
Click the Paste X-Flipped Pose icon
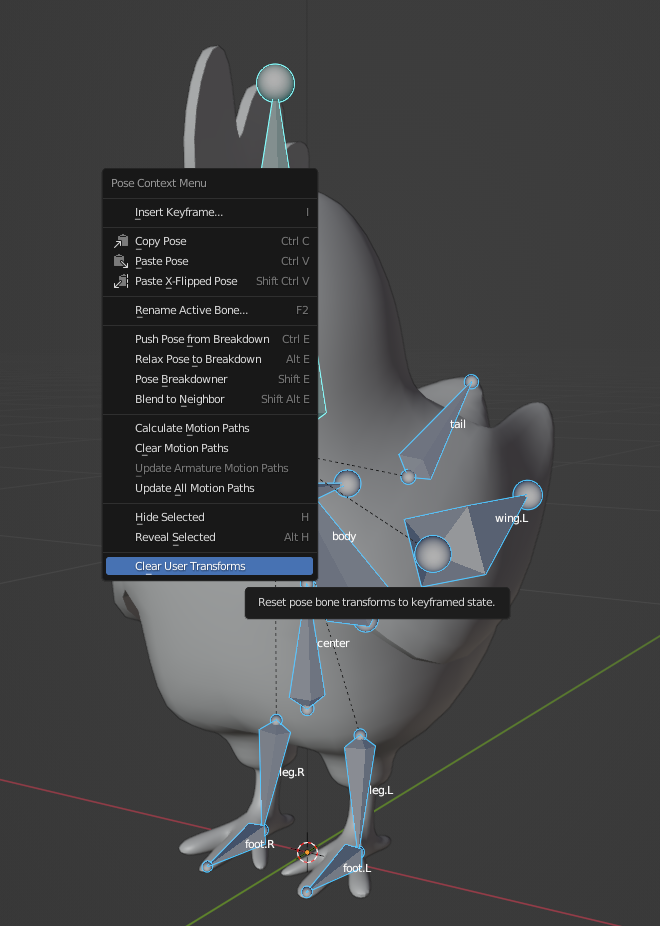[121, 281]
